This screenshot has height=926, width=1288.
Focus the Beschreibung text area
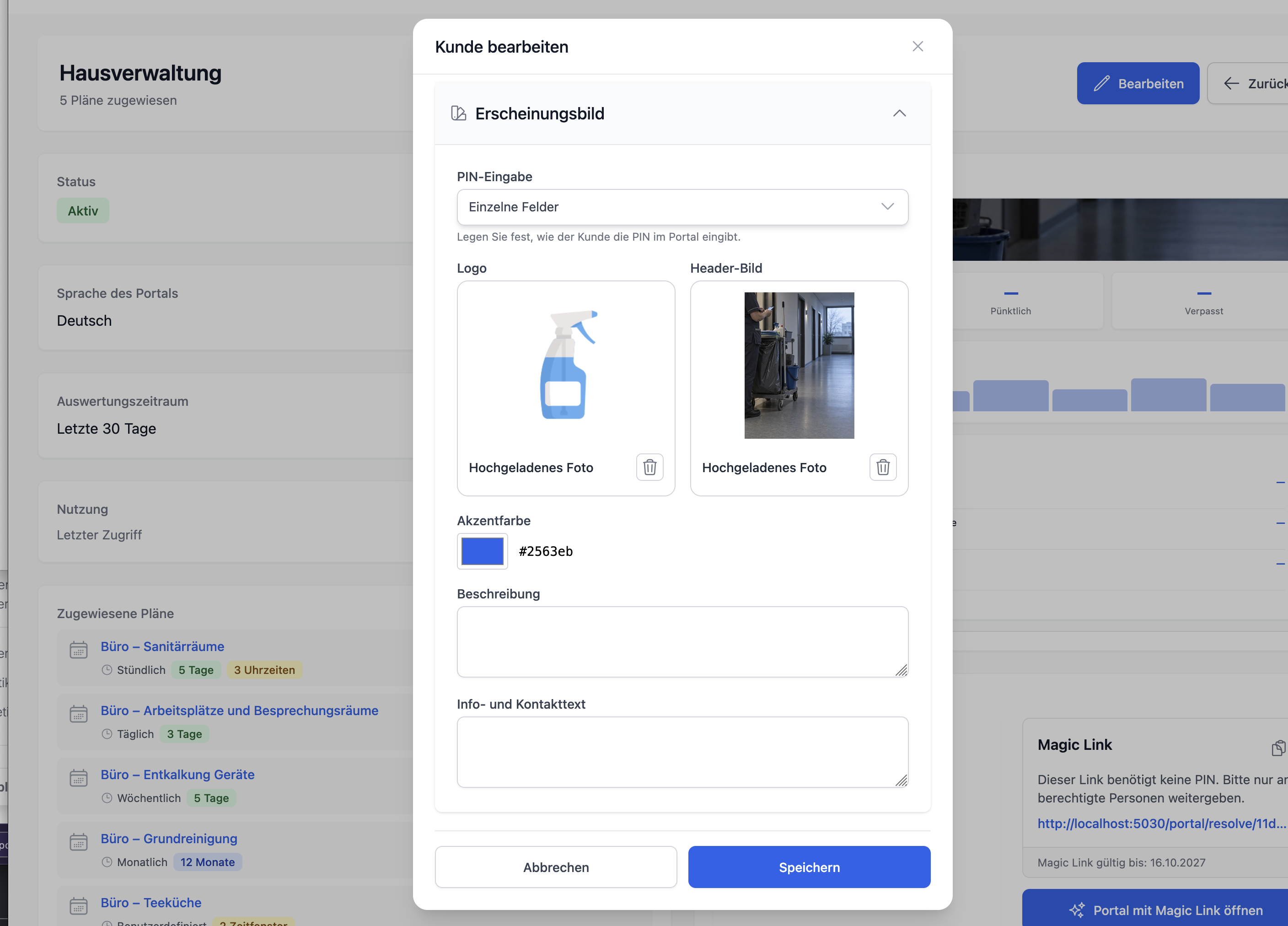682,641
